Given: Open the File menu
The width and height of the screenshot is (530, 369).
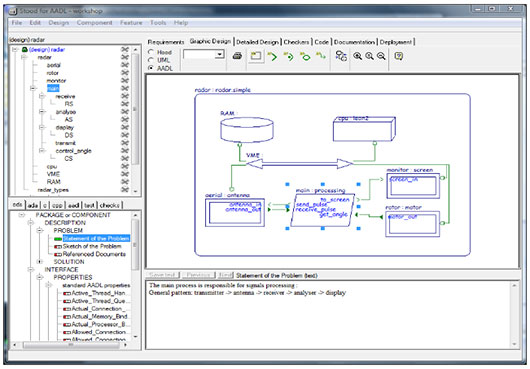Looking at the screenshot, I should pos(17,23).
